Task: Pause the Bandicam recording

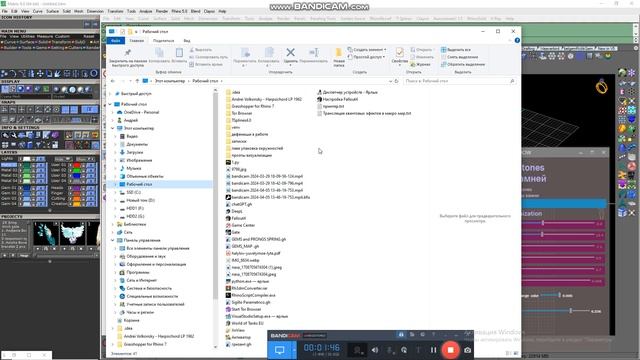Action: (x=433, y=350)
